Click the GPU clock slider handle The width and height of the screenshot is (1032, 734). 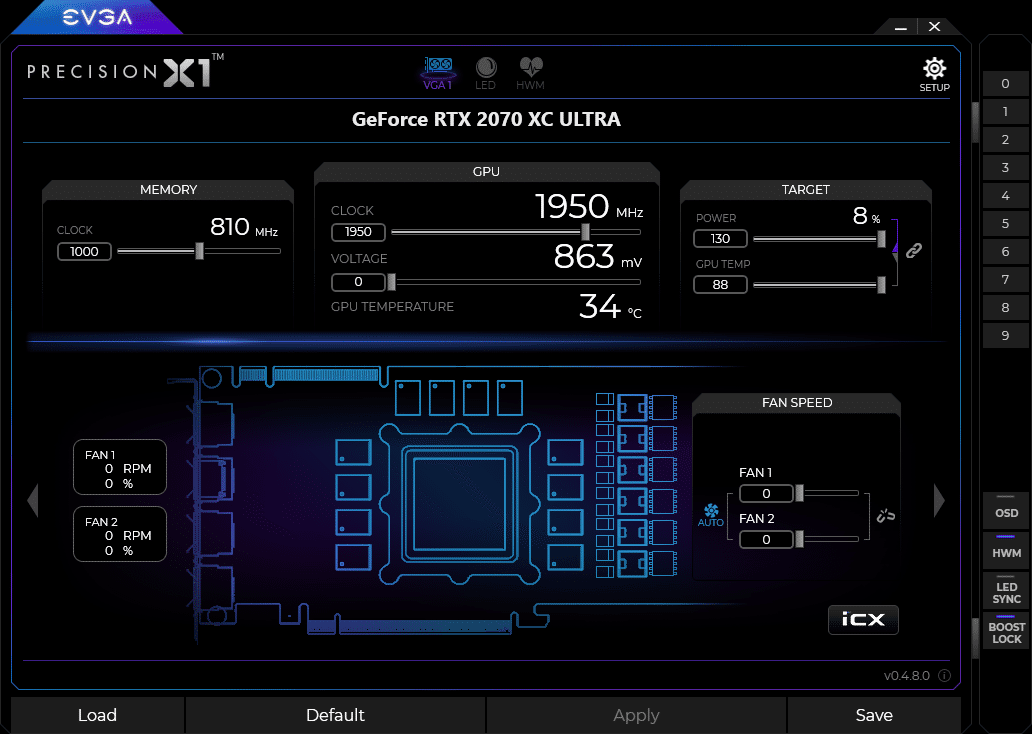pyautogui.click(x=585, y=232)
